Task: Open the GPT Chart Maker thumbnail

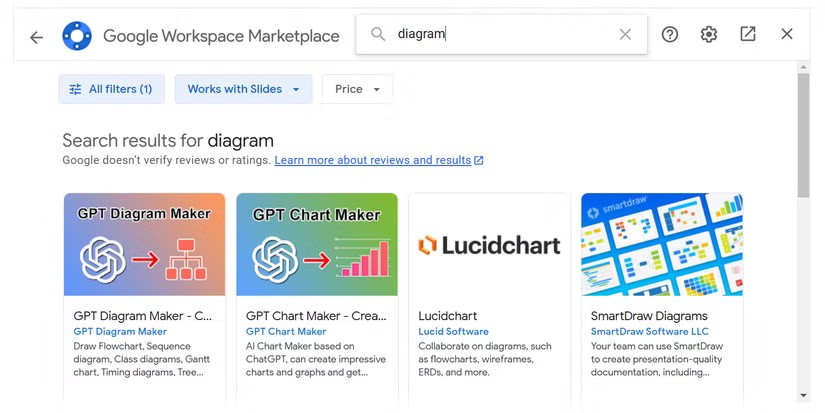Action: [x=317, y=244]
